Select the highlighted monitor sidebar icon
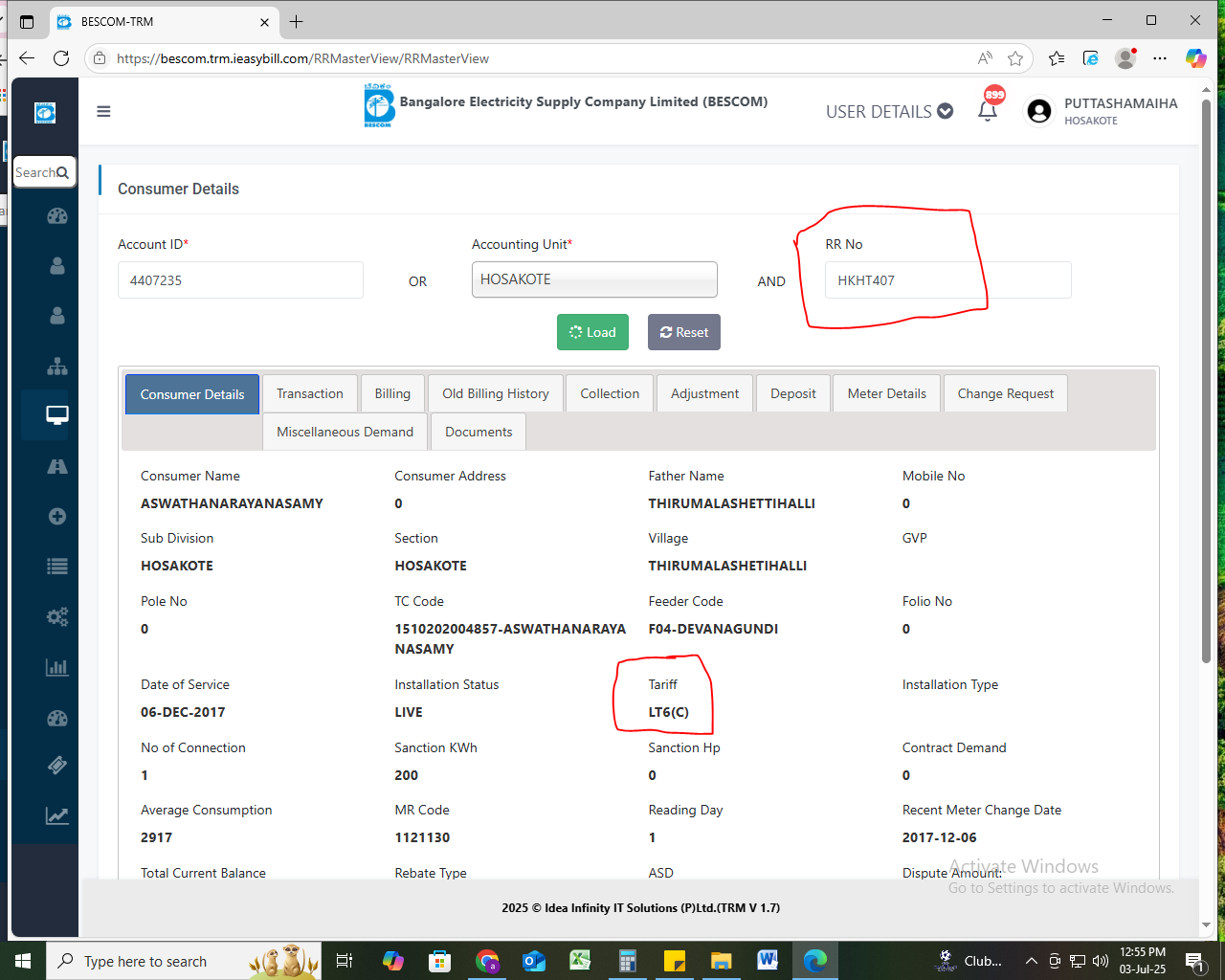 [x=57, y=415]
